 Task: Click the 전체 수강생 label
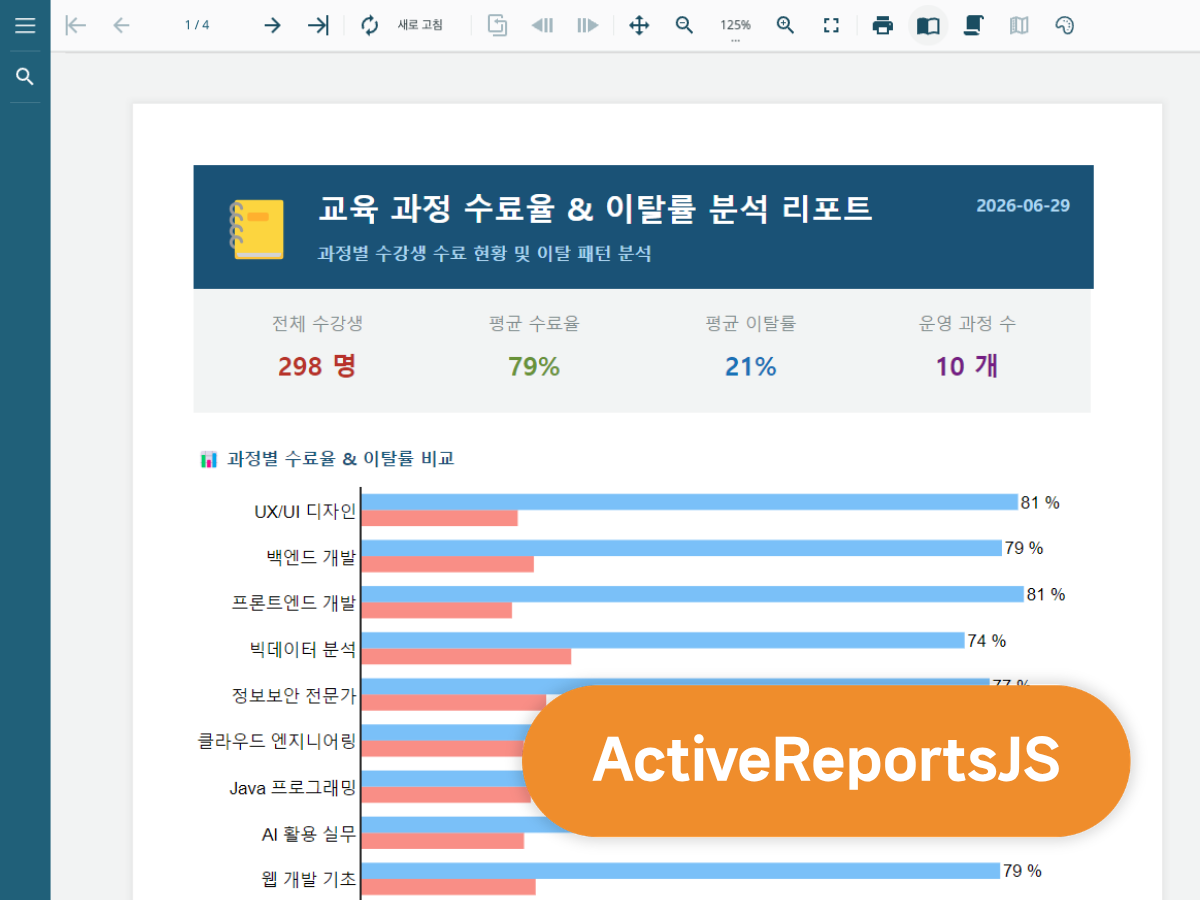(317, 323)
